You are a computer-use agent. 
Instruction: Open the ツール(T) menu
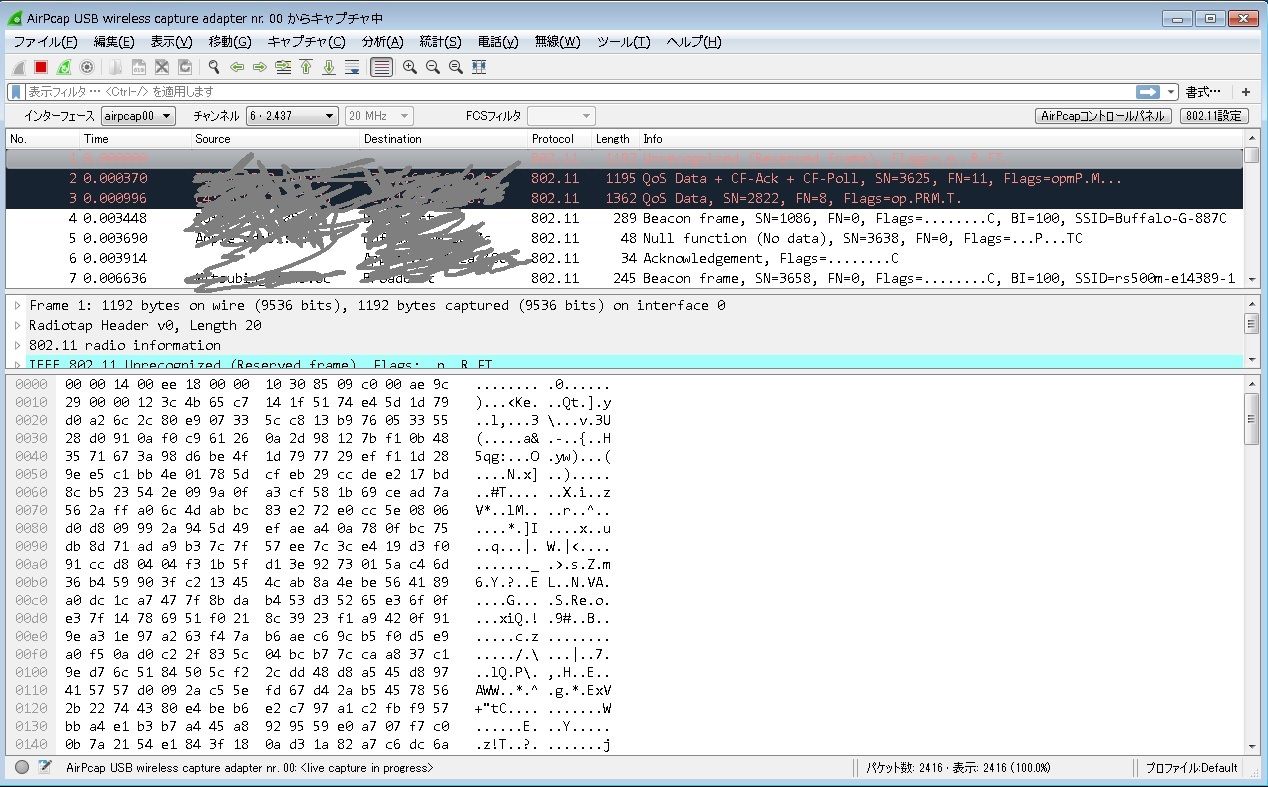624,42
